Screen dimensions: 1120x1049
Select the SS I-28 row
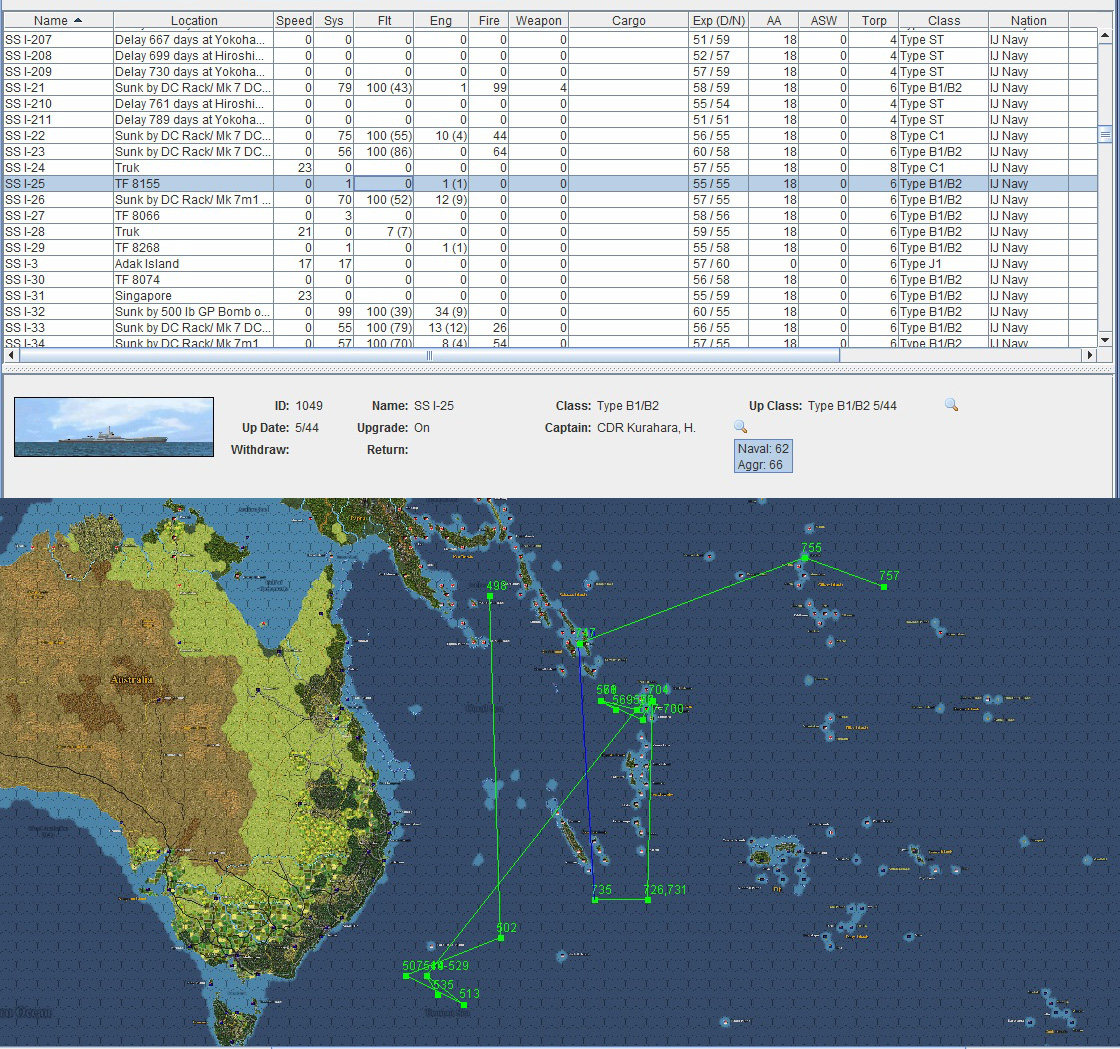click(x=550, y=232)
